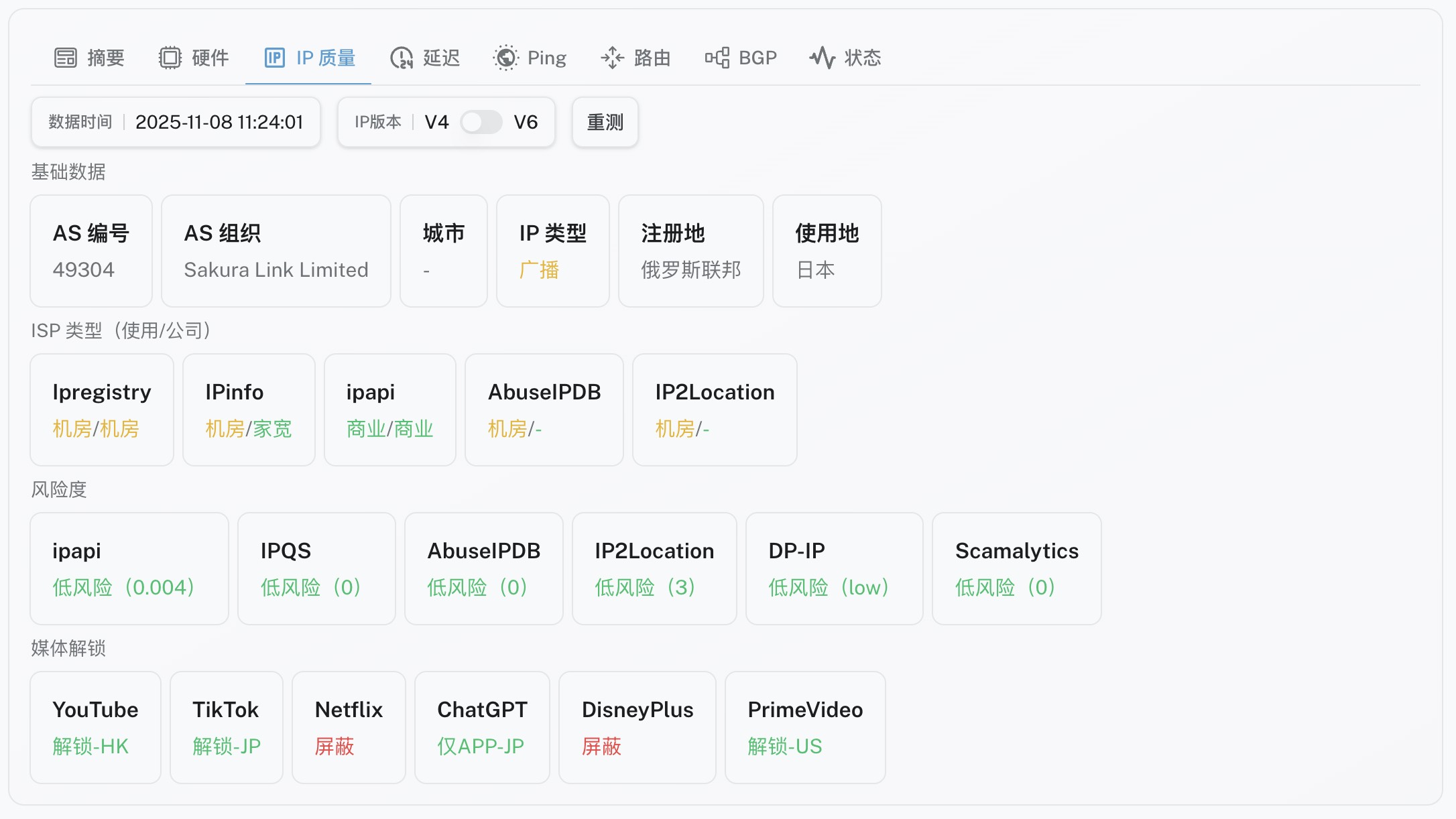Select the V4 label beside switch

(x=436, y=122)
